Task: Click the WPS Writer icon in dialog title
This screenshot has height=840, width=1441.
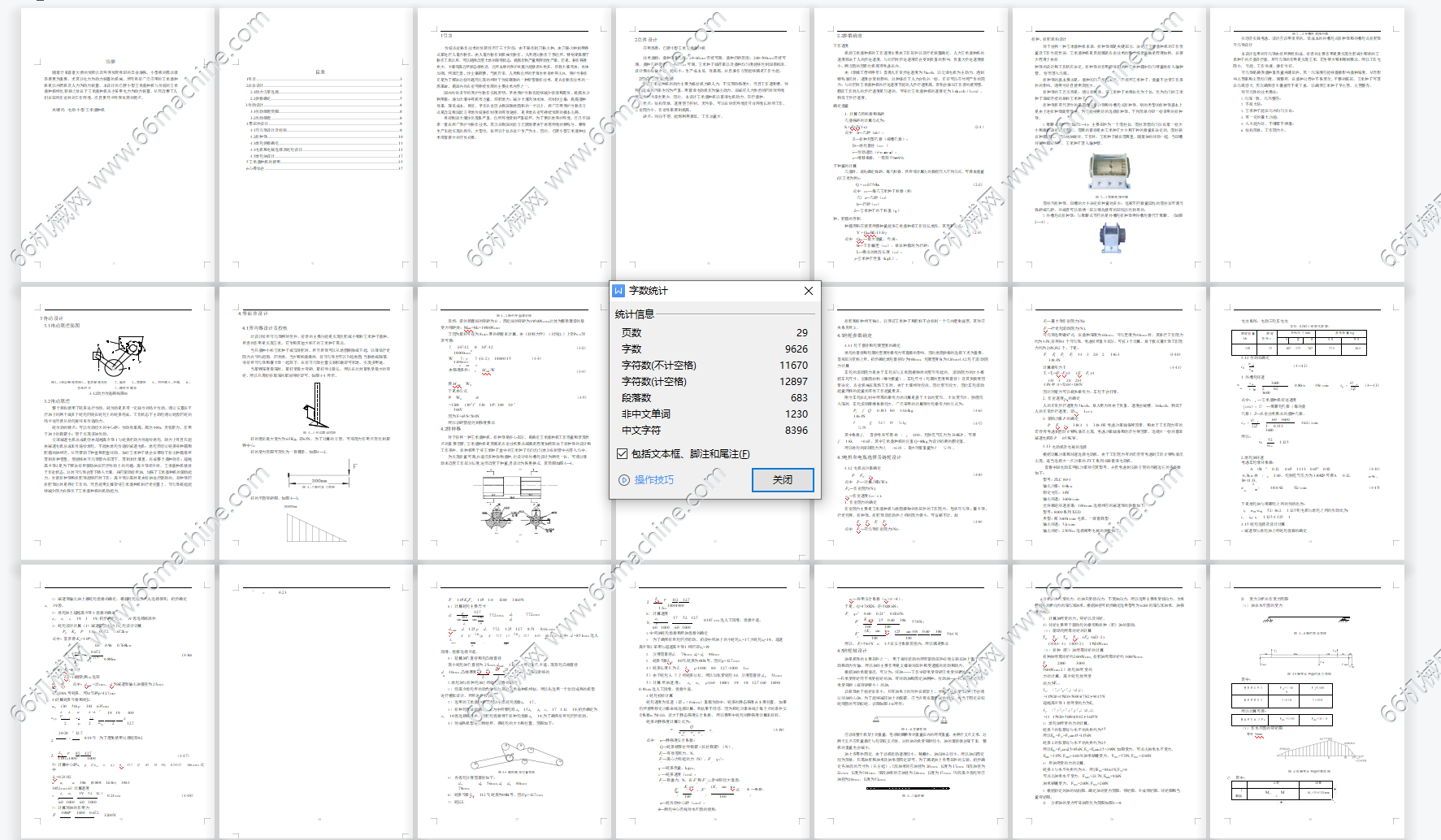Action: click(x=619, y=291)
